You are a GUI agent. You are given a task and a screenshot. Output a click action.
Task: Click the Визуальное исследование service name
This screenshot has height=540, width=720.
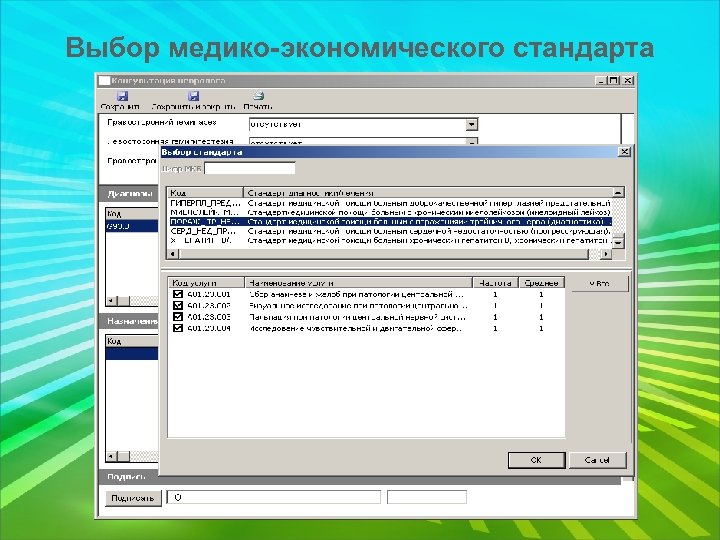358,305
